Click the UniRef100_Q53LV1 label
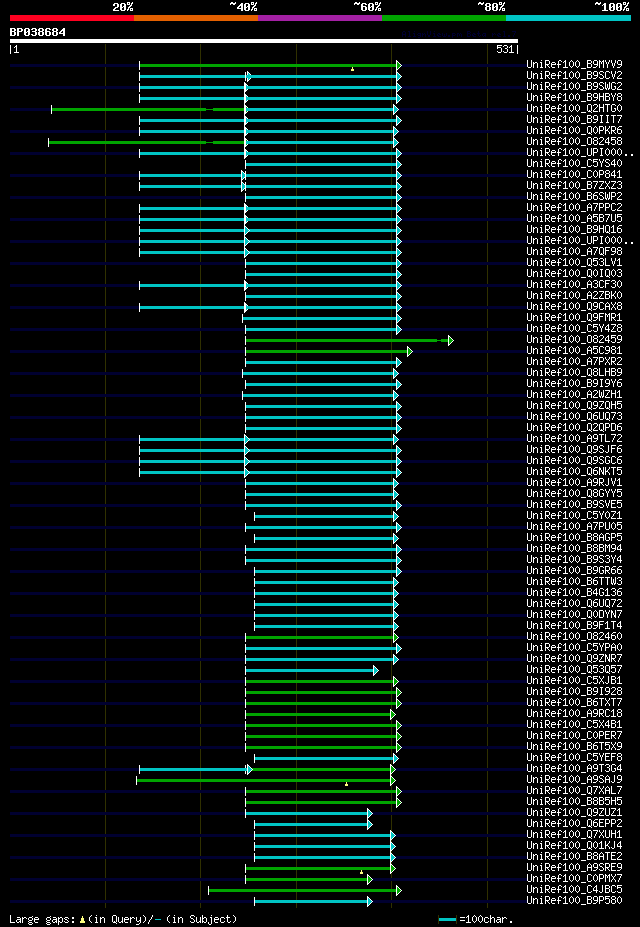Image resolution: width=640 pixels, height=927 pixels. click(x=574, y=263)
